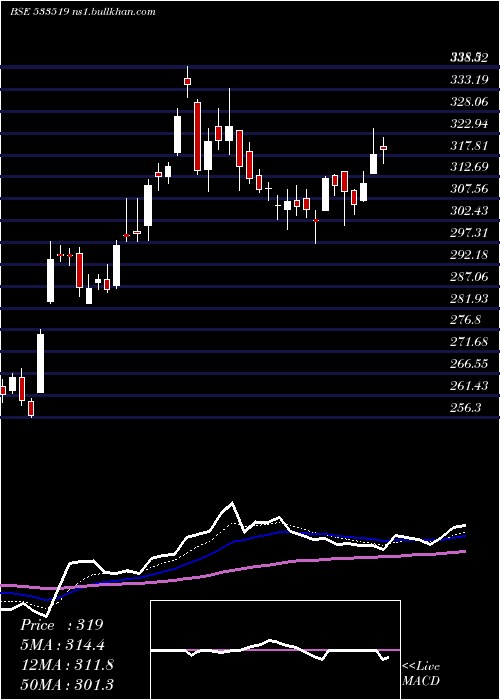
Task: Select the 333.19 price level label
Action: click(x=469, y=80)
